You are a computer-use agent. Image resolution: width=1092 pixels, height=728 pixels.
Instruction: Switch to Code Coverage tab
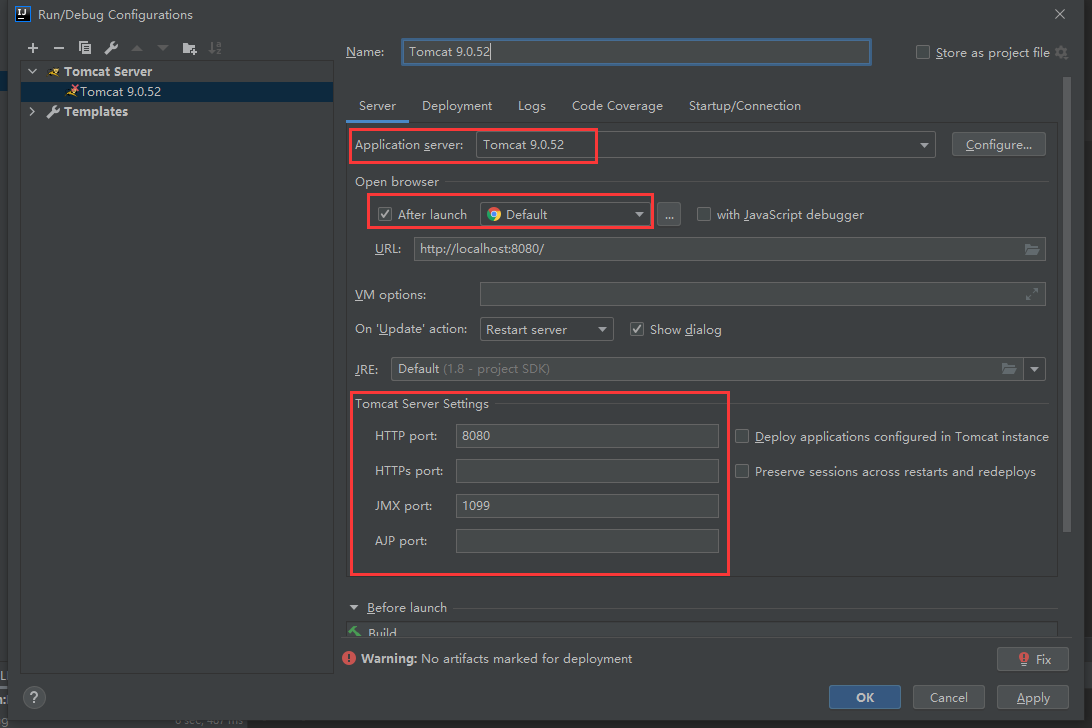(x=617, y=106)
